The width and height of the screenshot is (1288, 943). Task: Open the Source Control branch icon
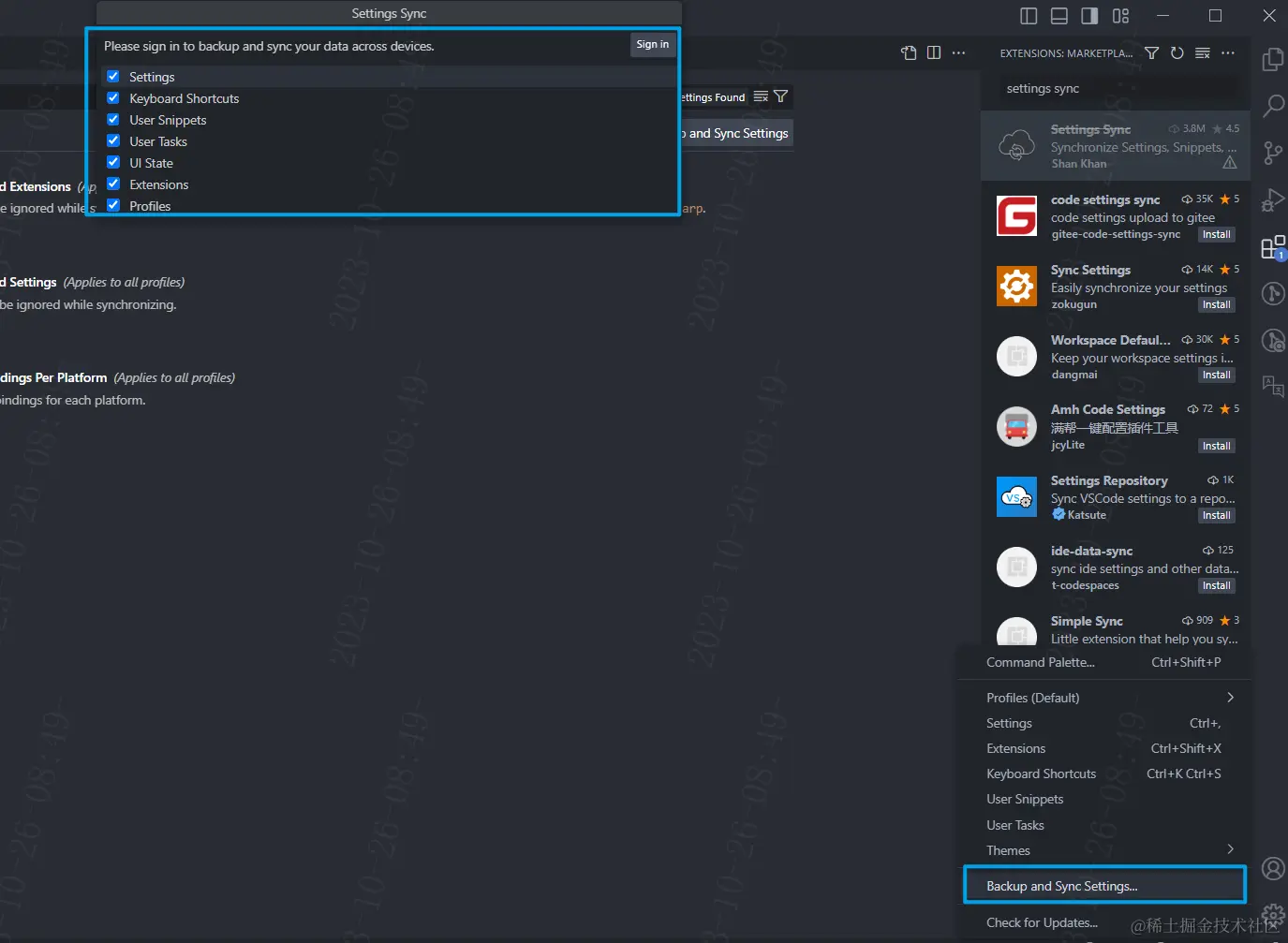pos(1273,153)
